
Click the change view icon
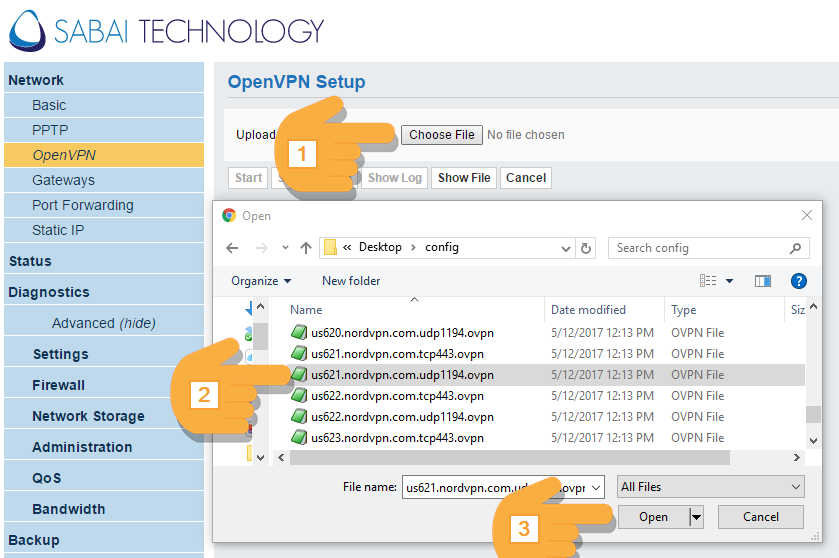tap(708, 281)
